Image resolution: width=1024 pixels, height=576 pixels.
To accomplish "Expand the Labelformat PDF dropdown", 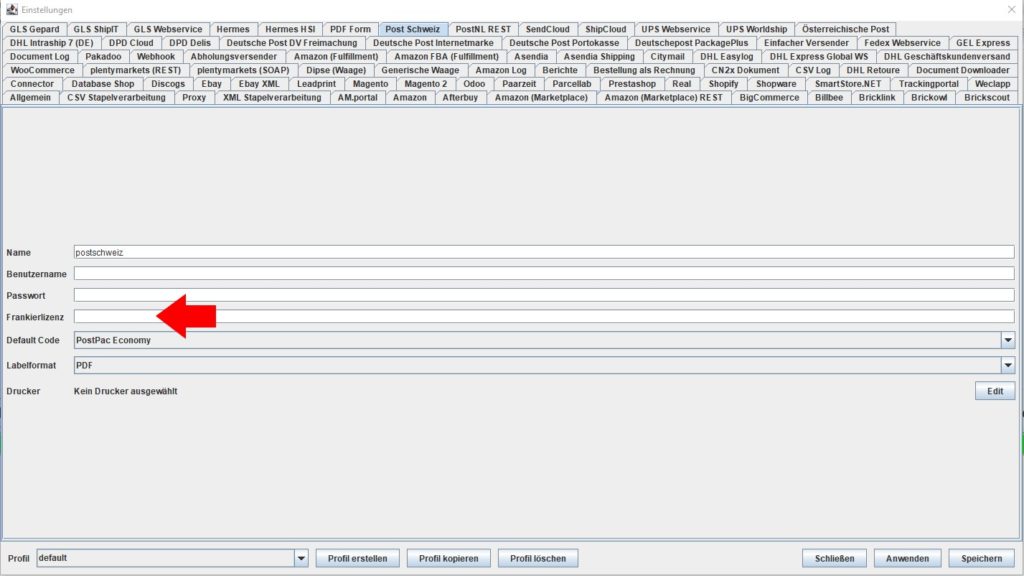I will point(1008,366).
